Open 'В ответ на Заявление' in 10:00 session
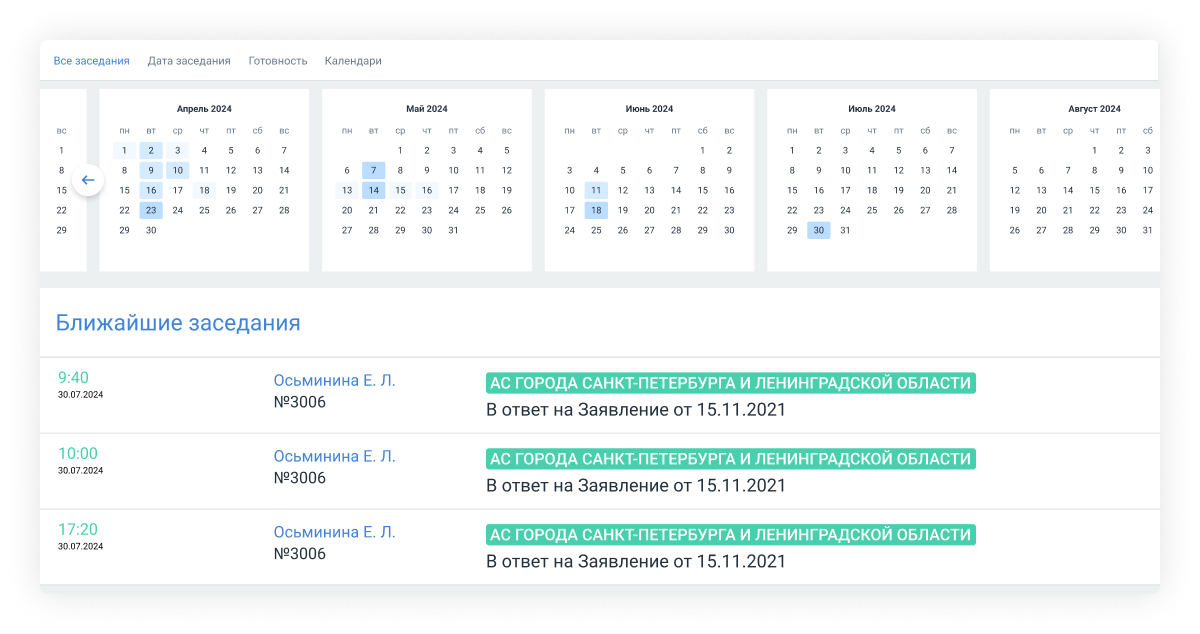Image resolution: width=1200 pixels, height=634 pixels. 636,486
